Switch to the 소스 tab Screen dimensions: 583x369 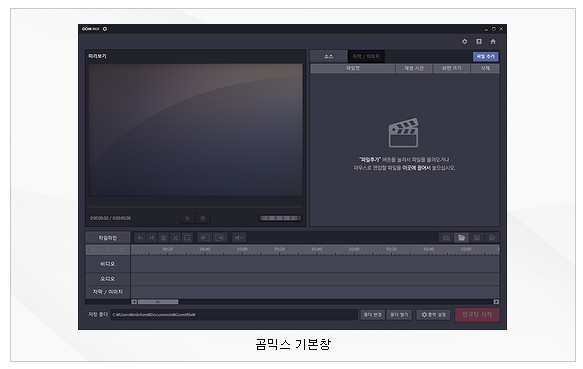pos(329,57)
